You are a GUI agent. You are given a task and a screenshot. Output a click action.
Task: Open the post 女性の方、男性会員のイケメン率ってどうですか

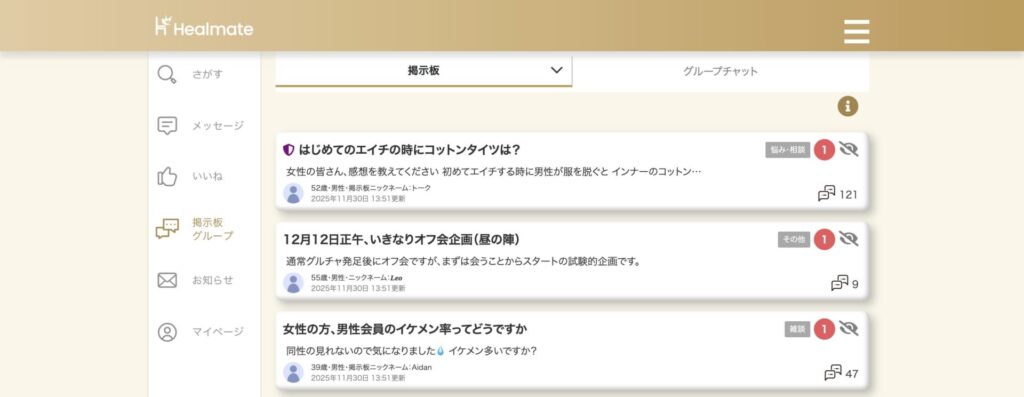point(405,328)
